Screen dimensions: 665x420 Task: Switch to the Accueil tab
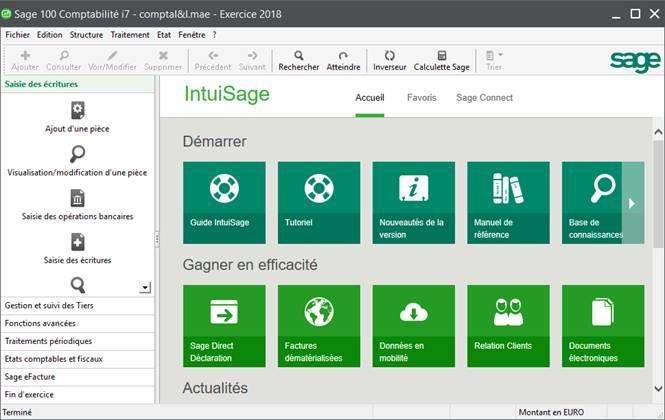pos(370,98)
